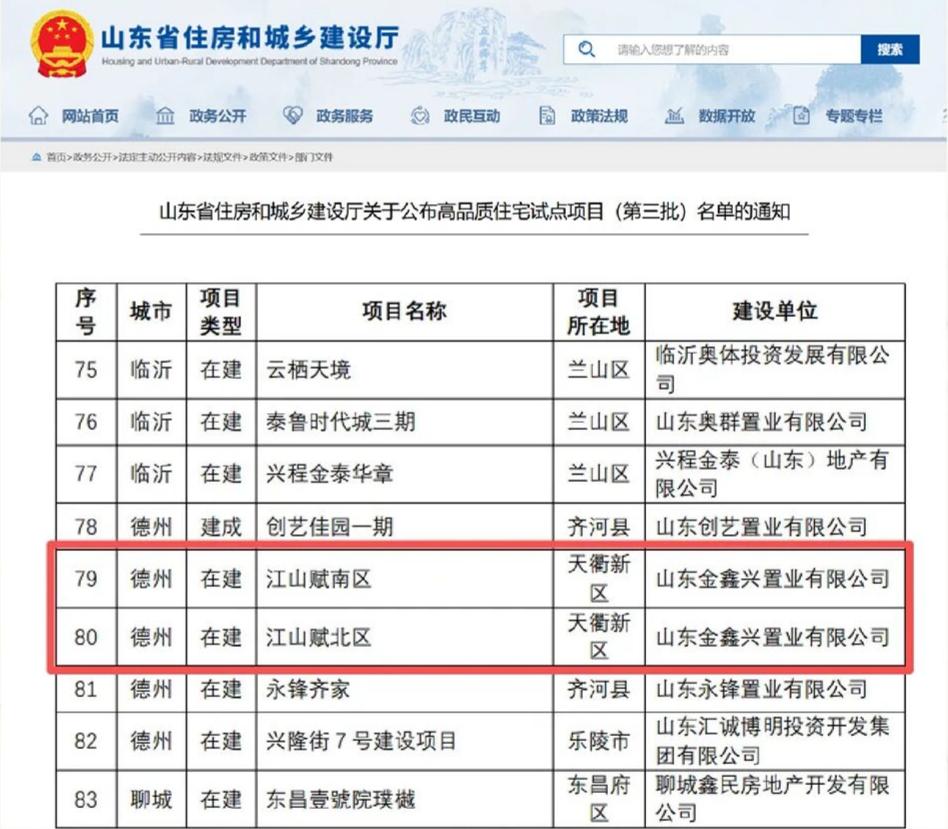Viewport: 948px width, 829px height.
Task: Select 政民互动 in the navigation bar
Action: point(472,115)
